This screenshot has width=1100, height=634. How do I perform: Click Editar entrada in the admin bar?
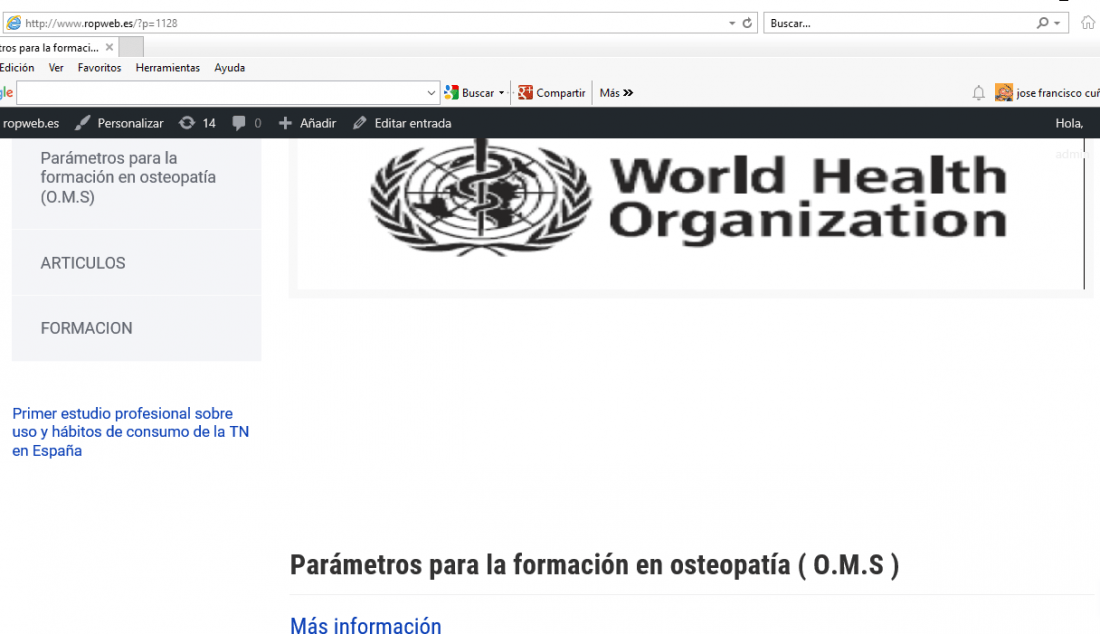point(402,123)
